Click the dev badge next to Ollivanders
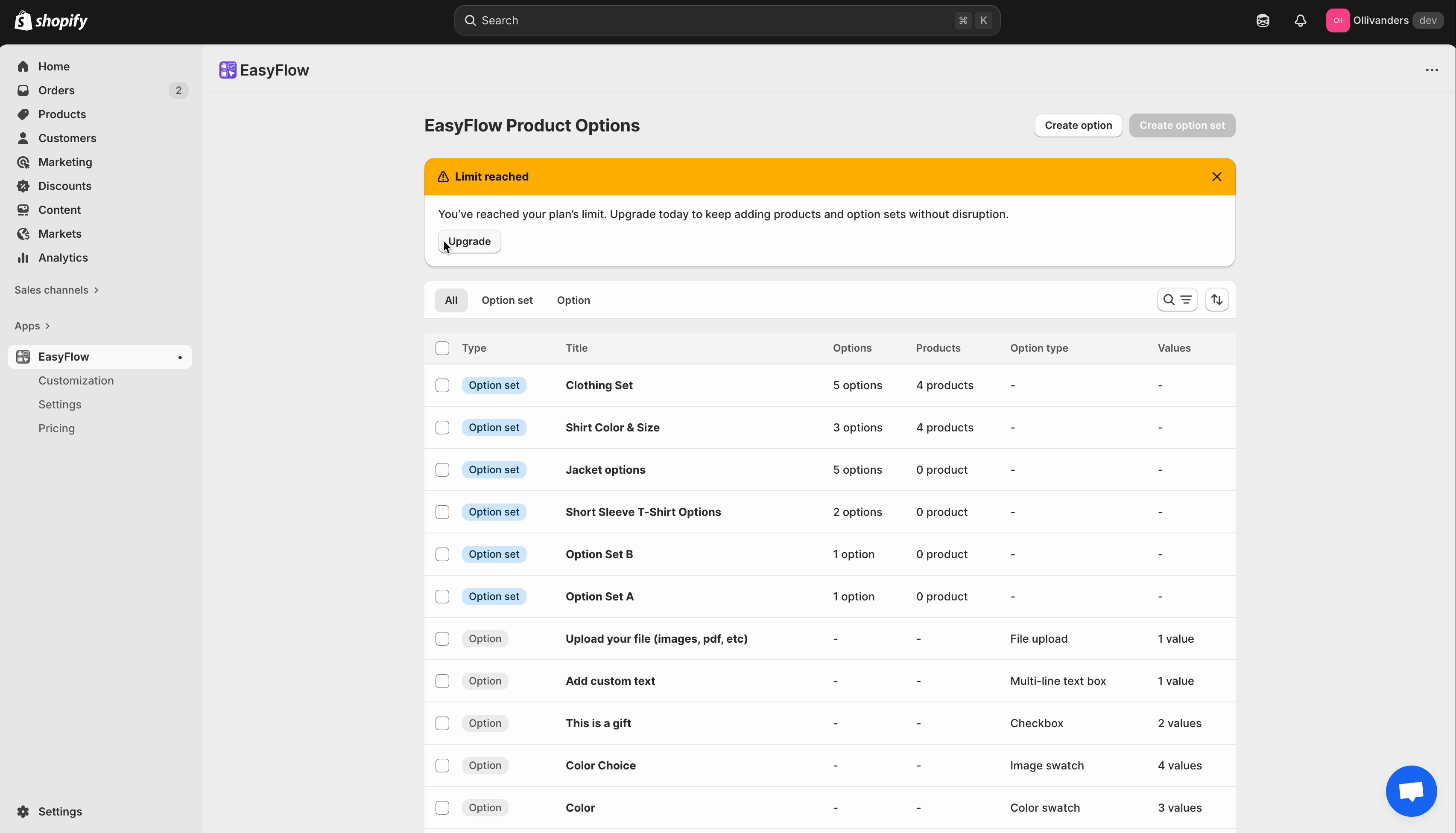Image resolution: width=1456 pixels, height=833 pixels. coord(1428,20)
